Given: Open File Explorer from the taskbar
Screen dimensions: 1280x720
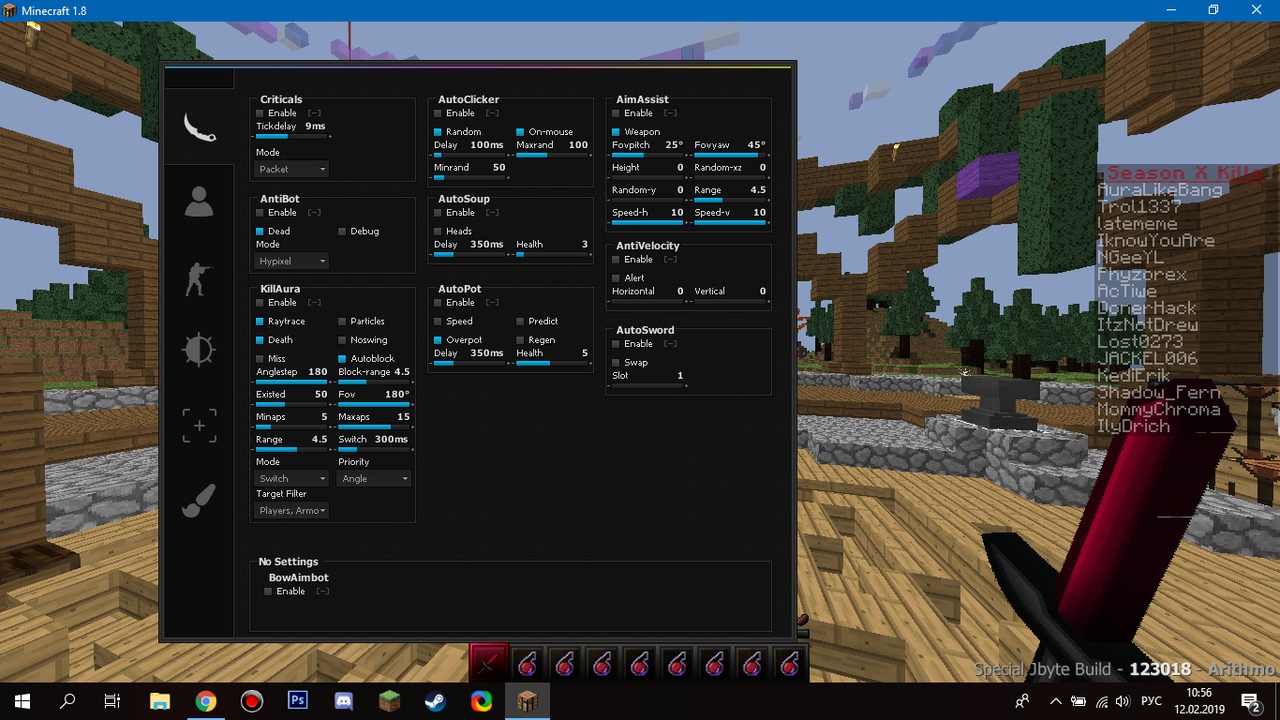Looking at the screenshot, I should (159, 701).
